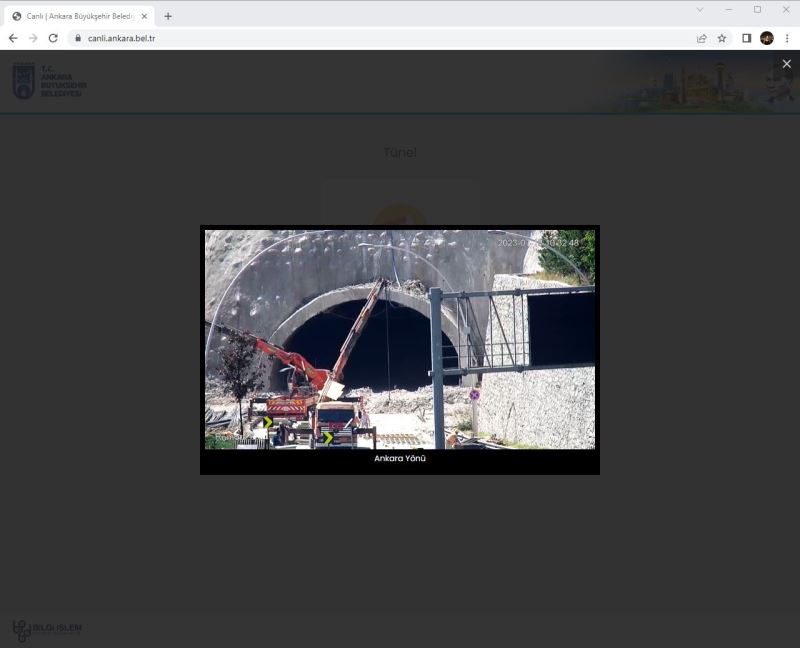Image resolution: width=800 pixels, height=648 pixels.
Task: Open the Chrome three-dot menu
Action: point(787,38)
